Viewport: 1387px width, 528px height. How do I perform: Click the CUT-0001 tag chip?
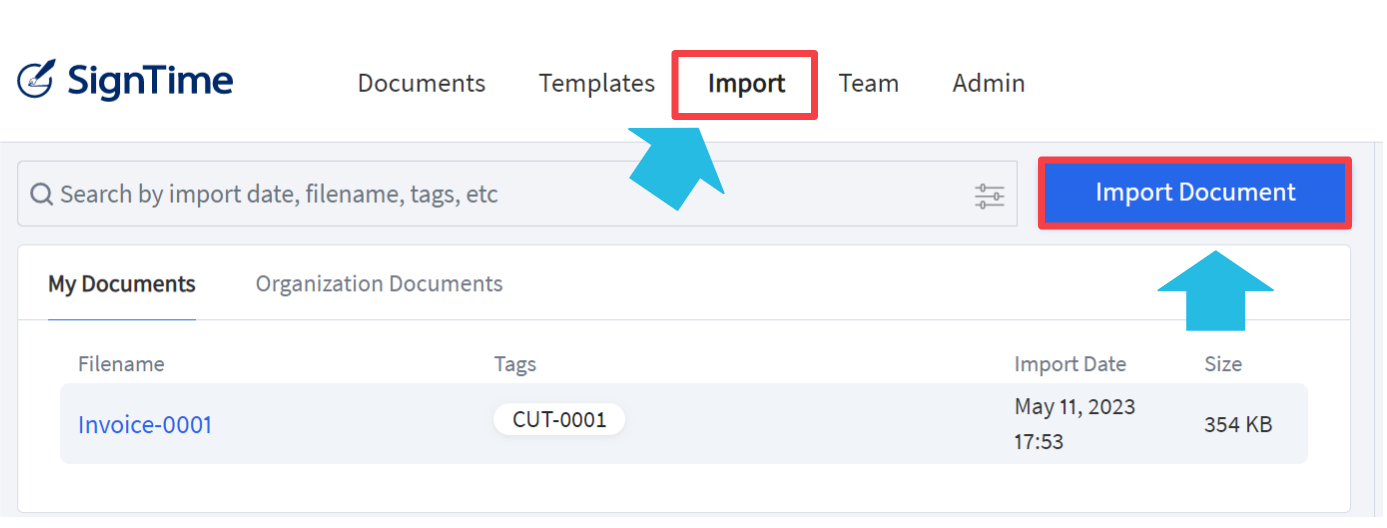559,420
